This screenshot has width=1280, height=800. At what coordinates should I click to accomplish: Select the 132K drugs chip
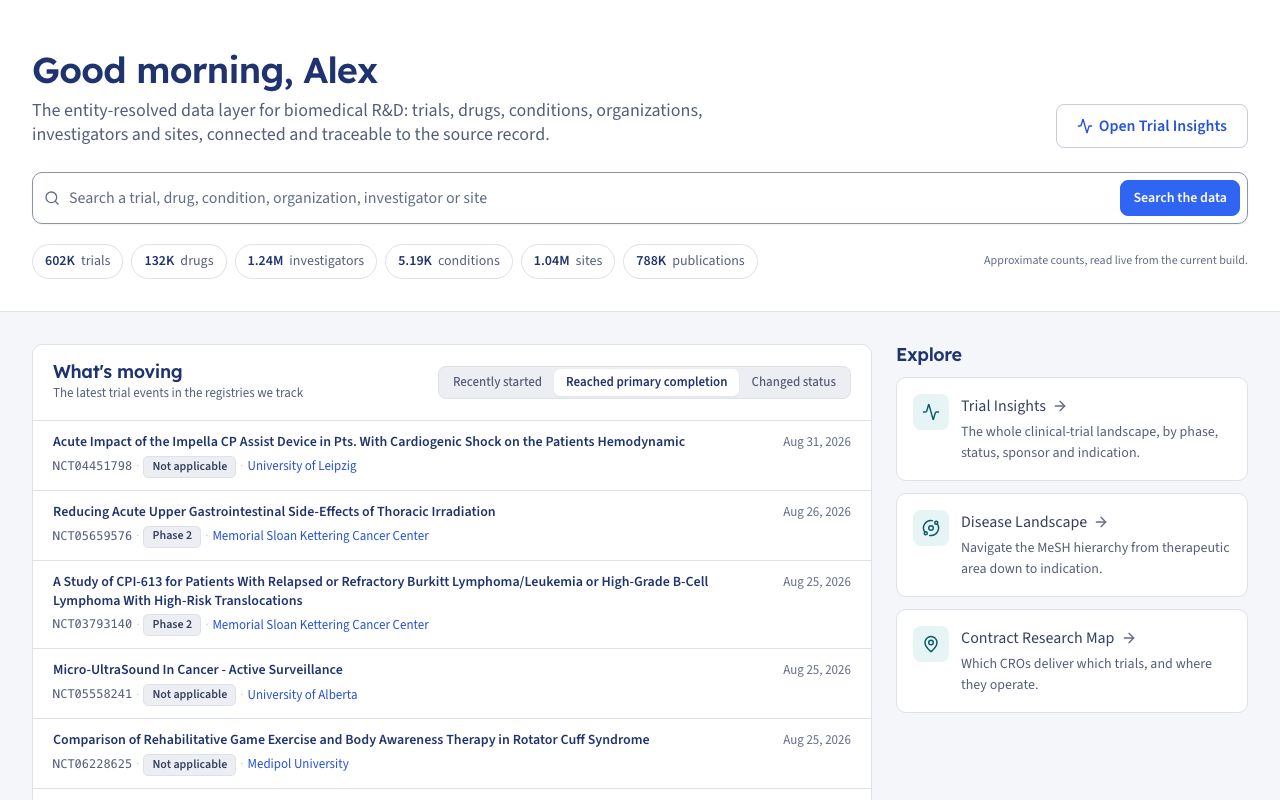(x=179, y=261)
